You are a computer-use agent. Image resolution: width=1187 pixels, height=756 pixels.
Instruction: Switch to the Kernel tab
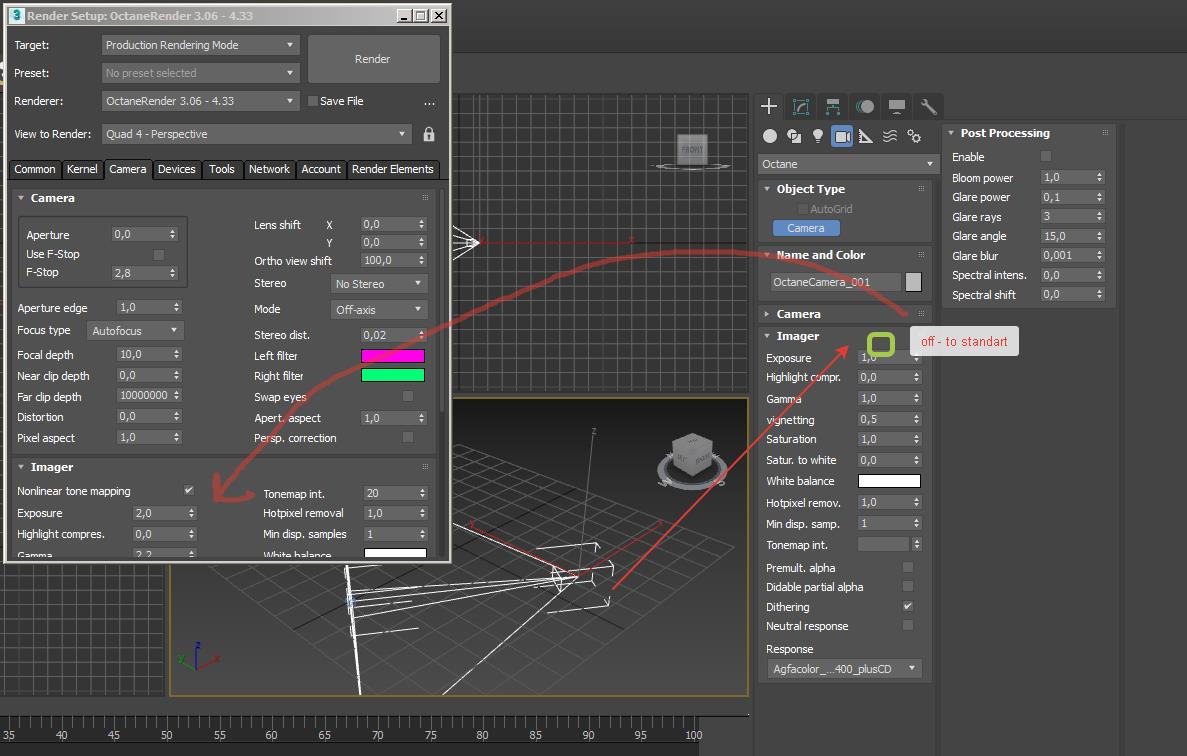(82, 170)
